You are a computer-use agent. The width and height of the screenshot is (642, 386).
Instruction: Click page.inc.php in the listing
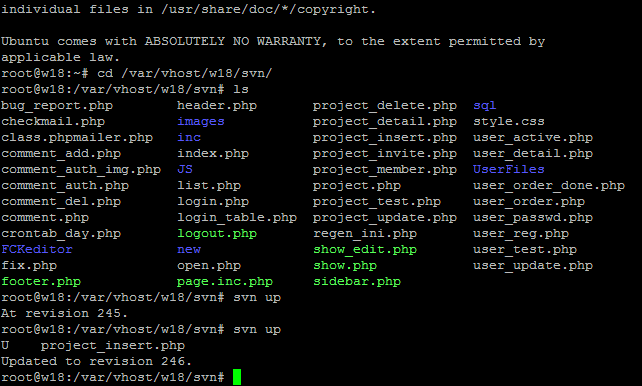tap(225, 282)
